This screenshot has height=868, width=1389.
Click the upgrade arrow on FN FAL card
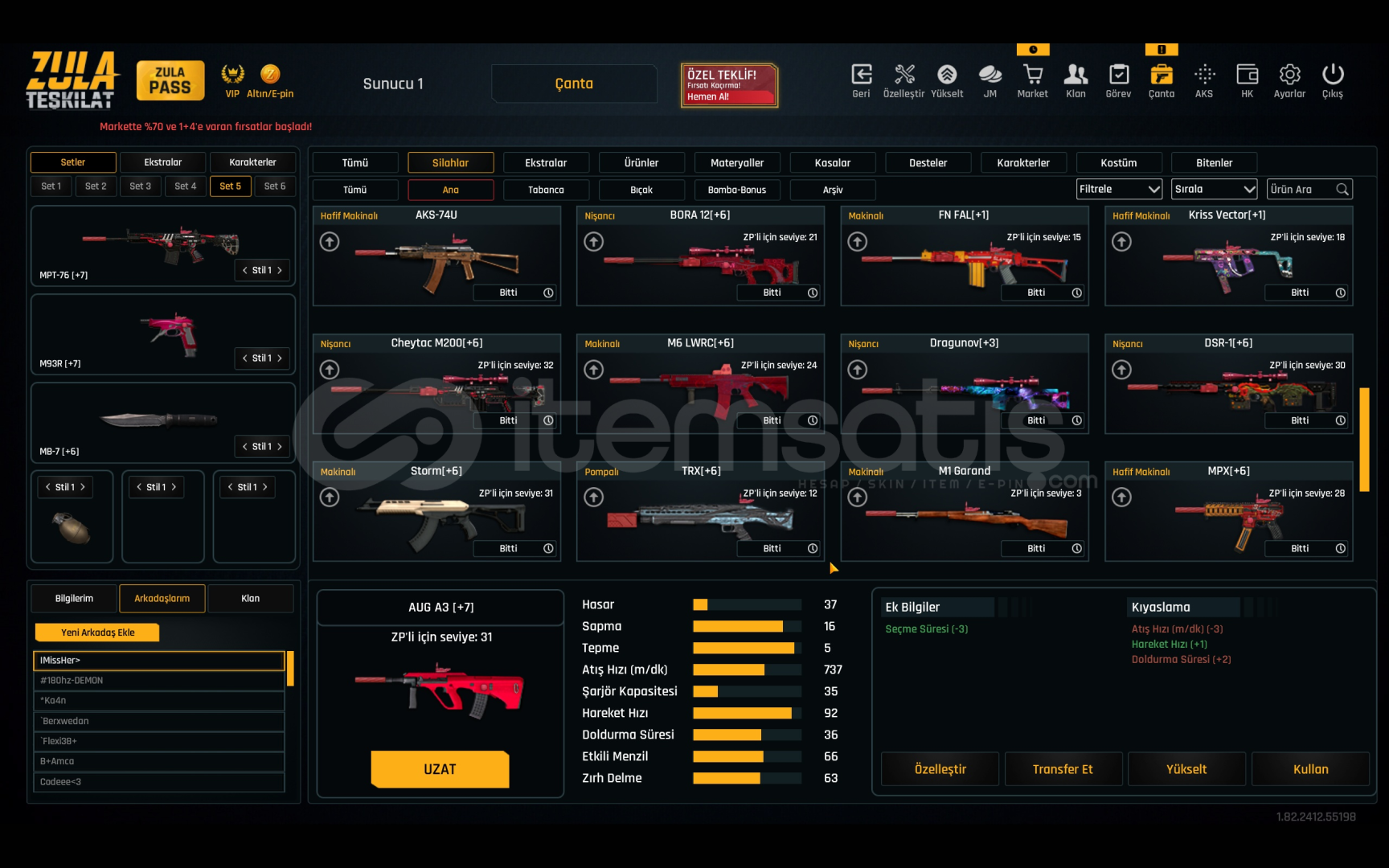tap(858, 241)
